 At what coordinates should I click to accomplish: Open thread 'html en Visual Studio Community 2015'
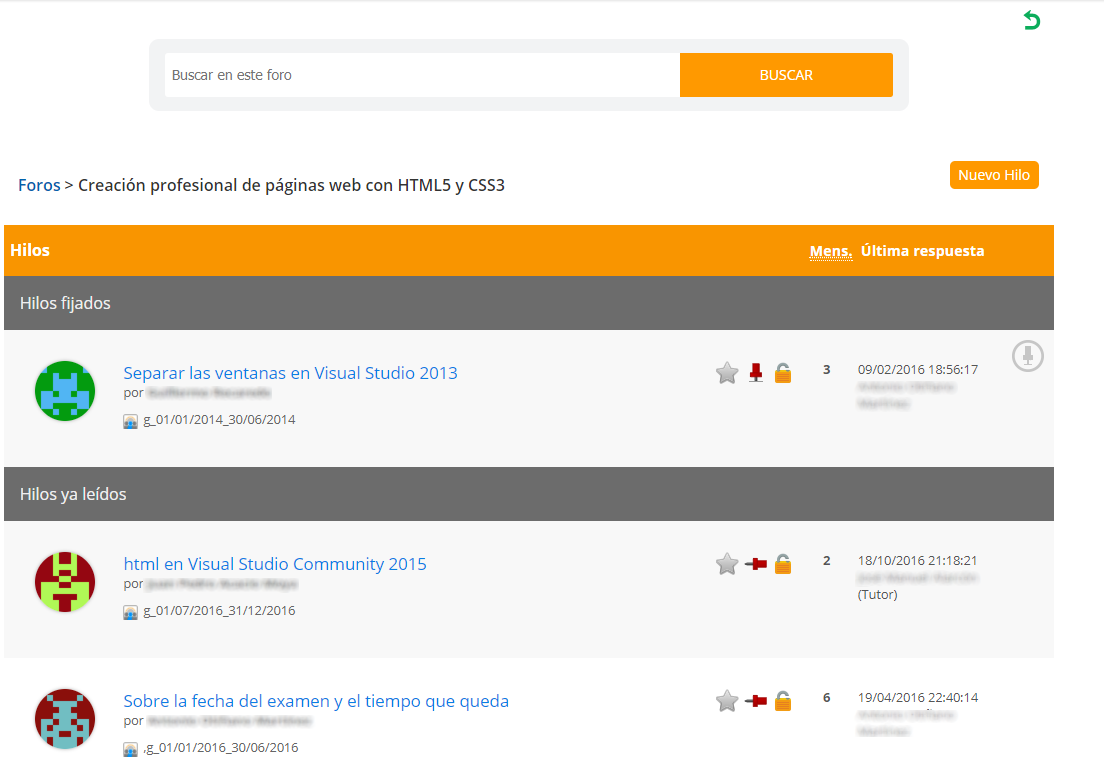click(x=275, y=563)
